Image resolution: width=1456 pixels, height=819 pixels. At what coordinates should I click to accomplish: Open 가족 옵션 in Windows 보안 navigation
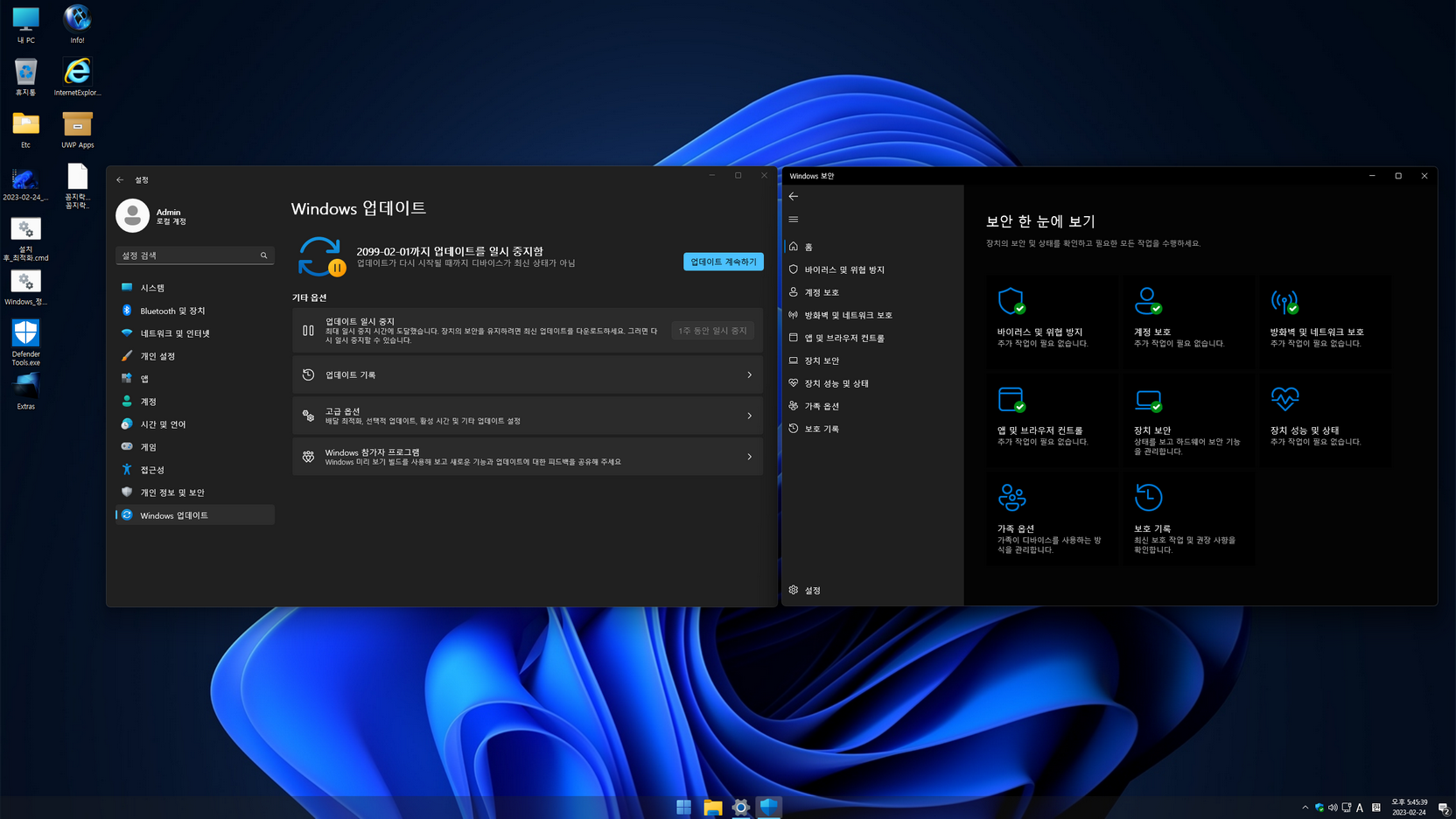click(x=871, y=406)
